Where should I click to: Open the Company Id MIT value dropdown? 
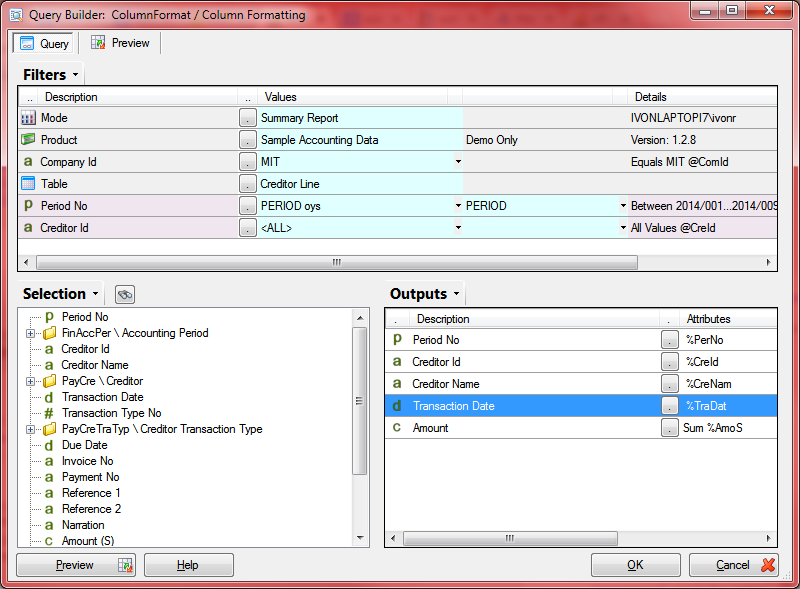point(458,162)
